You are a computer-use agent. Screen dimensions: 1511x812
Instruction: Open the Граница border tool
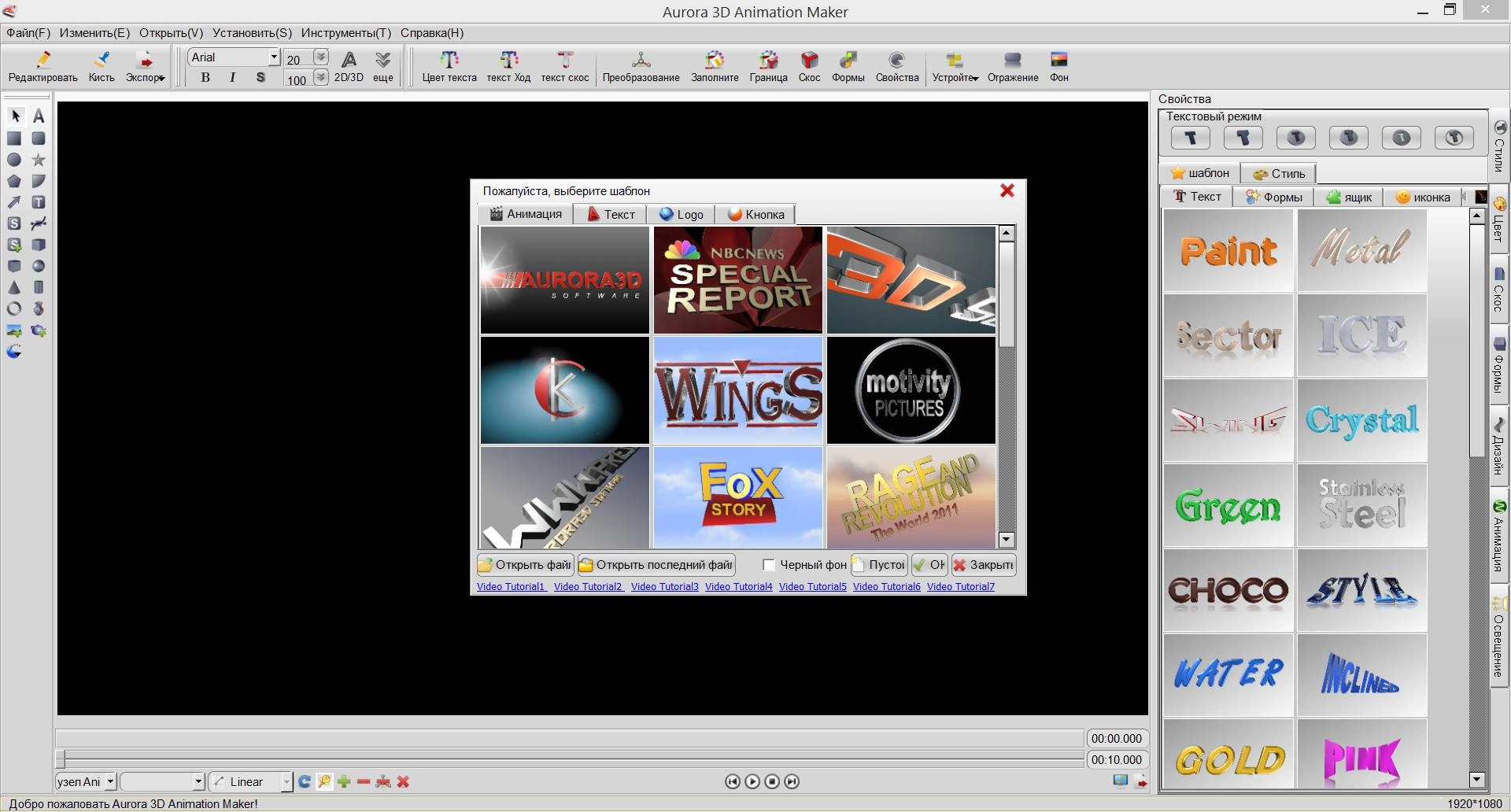[768, 66]
